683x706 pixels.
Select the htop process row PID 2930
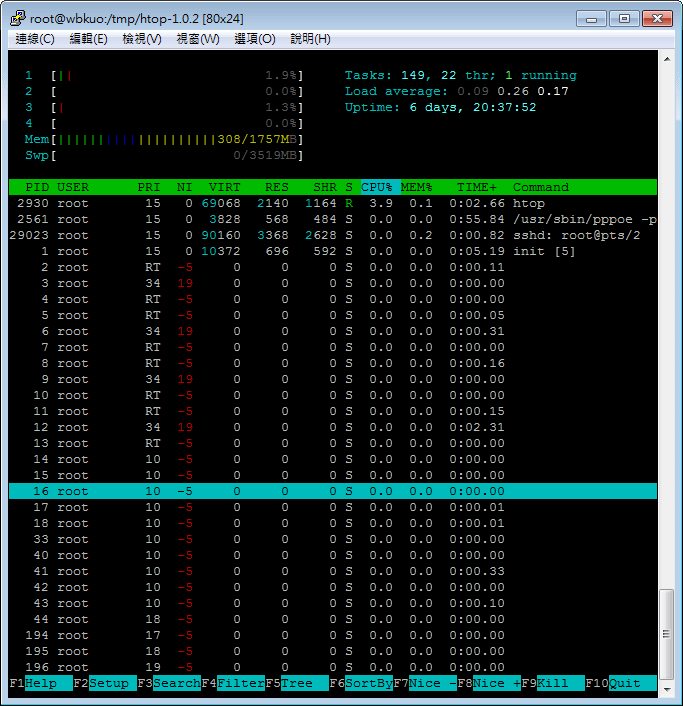point(333,204)
